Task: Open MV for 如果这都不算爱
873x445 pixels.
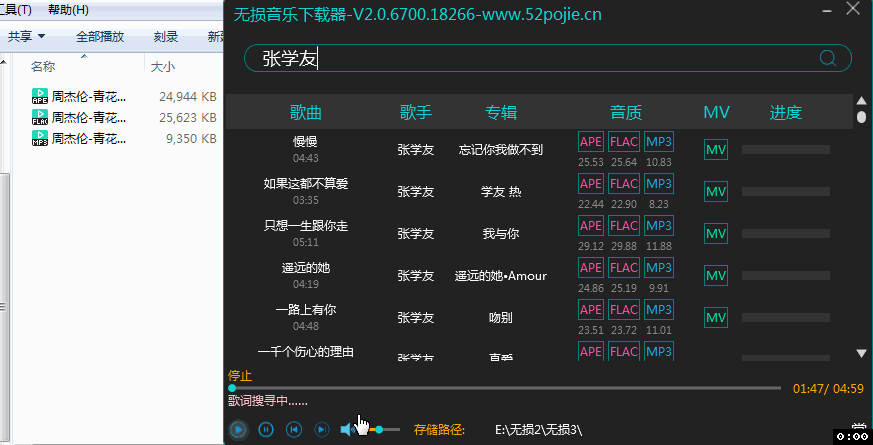Action: (715, 192)
